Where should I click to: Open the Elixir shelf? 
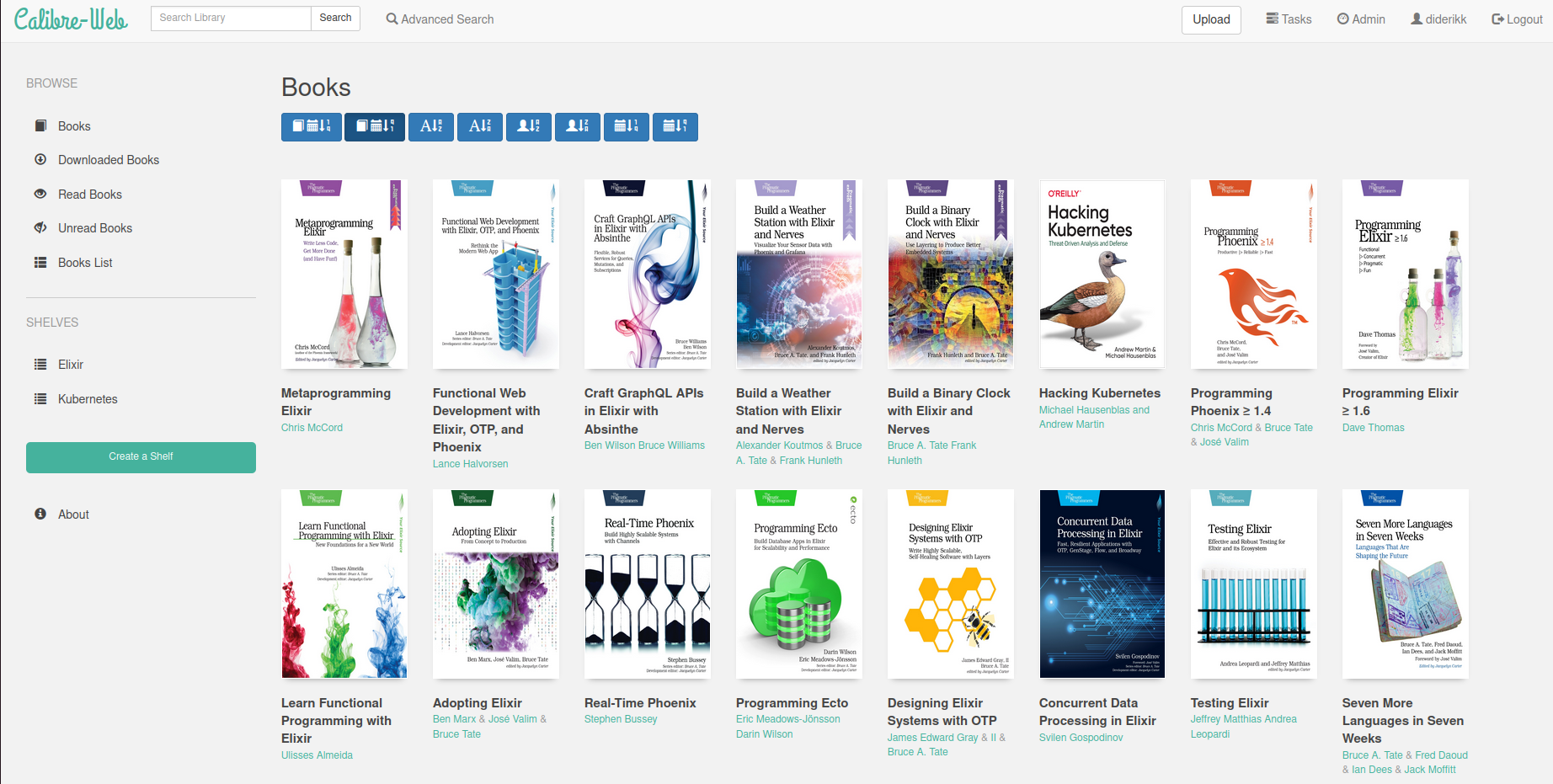(71, 365)
